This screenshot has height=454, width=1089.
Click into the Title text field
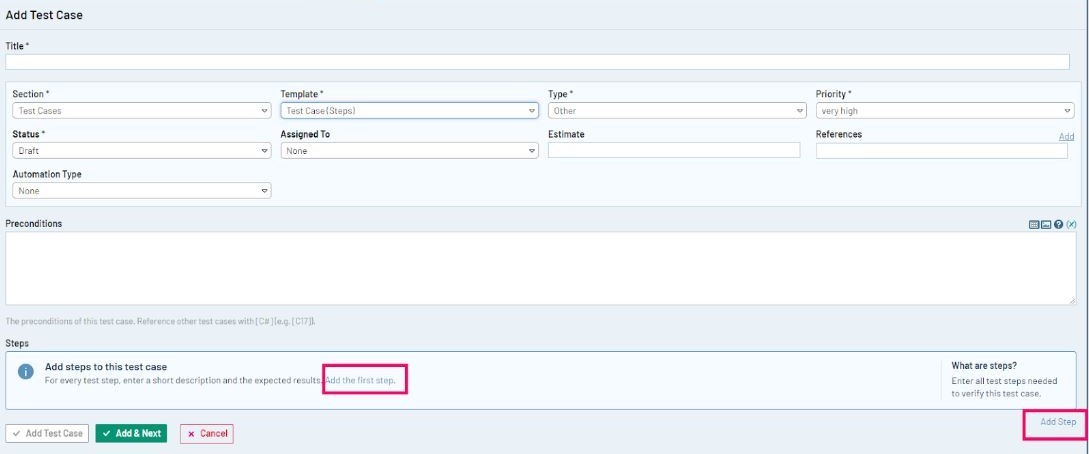[537, 62]
